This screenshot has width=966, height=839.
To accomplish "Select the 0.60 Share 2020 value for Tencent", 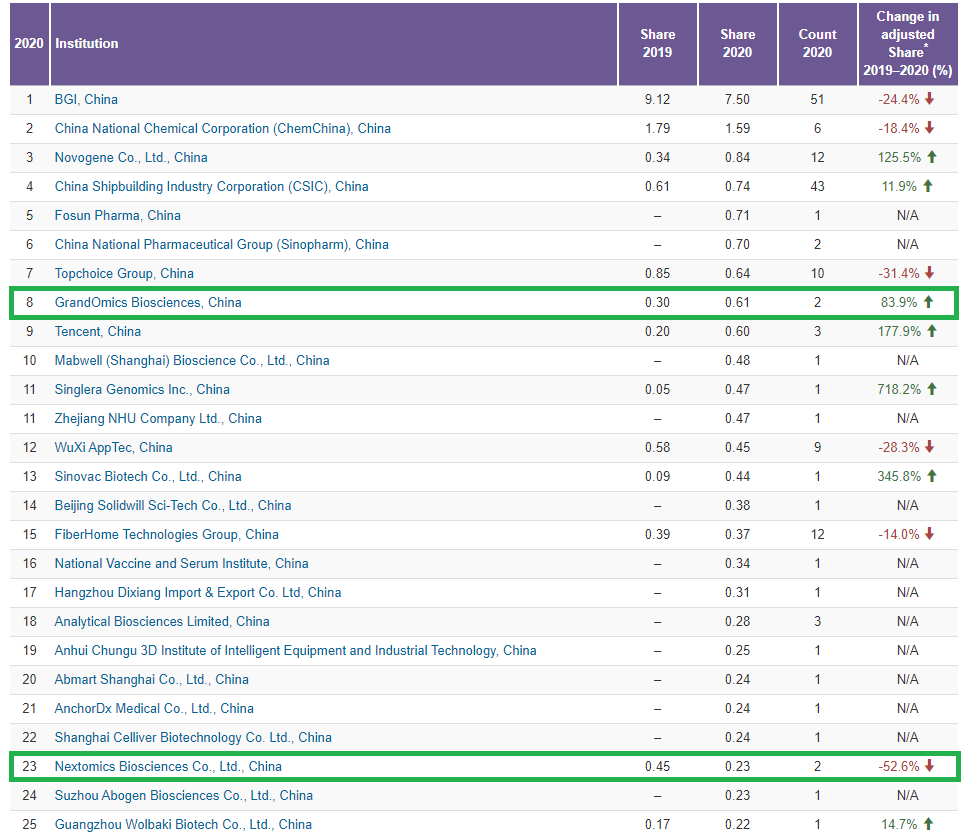I will [737, 331].
